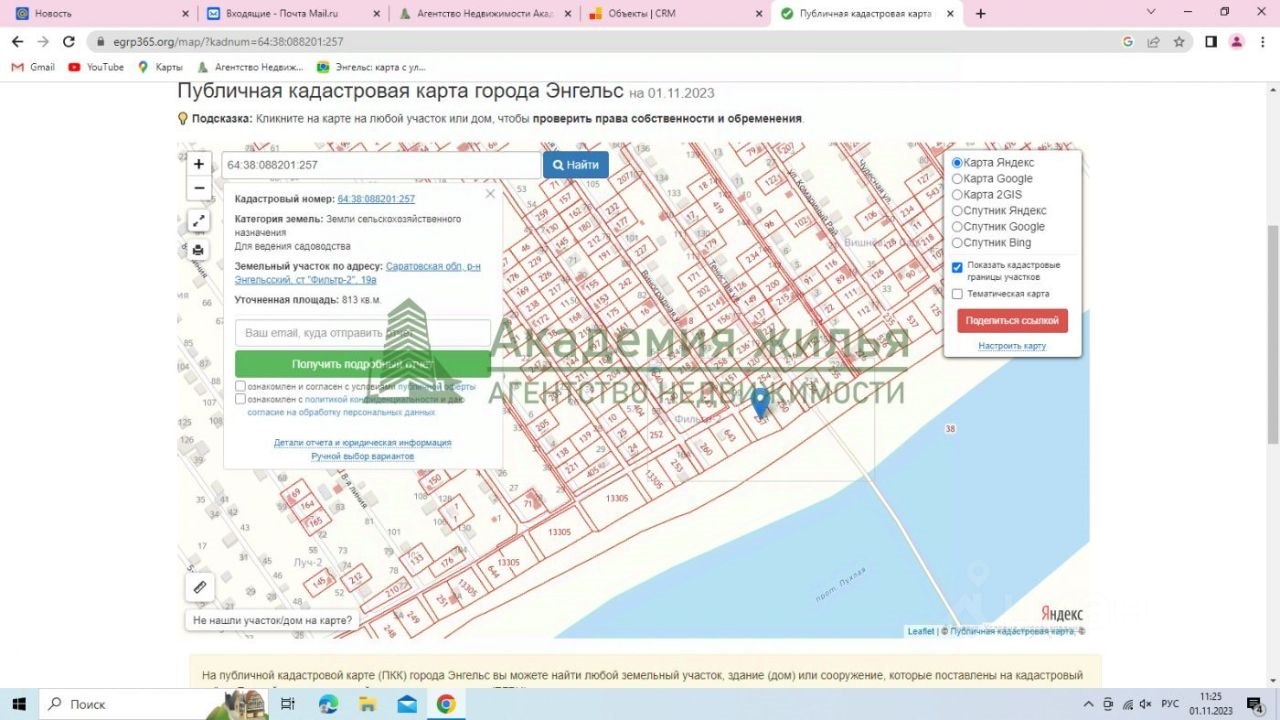Image resolution: width=1280 pixels, height=720 pixels.
Task: Select Карта Яндекс map layer
Action: coord(957,162)
